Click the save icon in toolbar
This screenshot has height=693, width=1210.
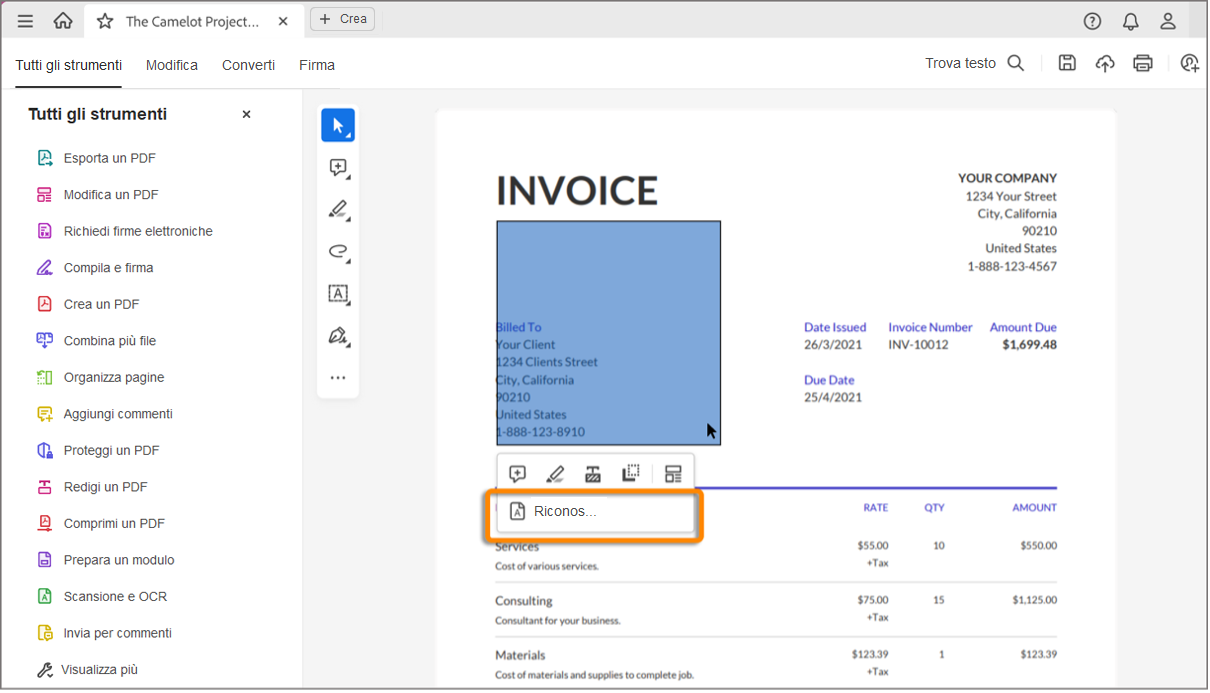click(x=1066, y=62)
